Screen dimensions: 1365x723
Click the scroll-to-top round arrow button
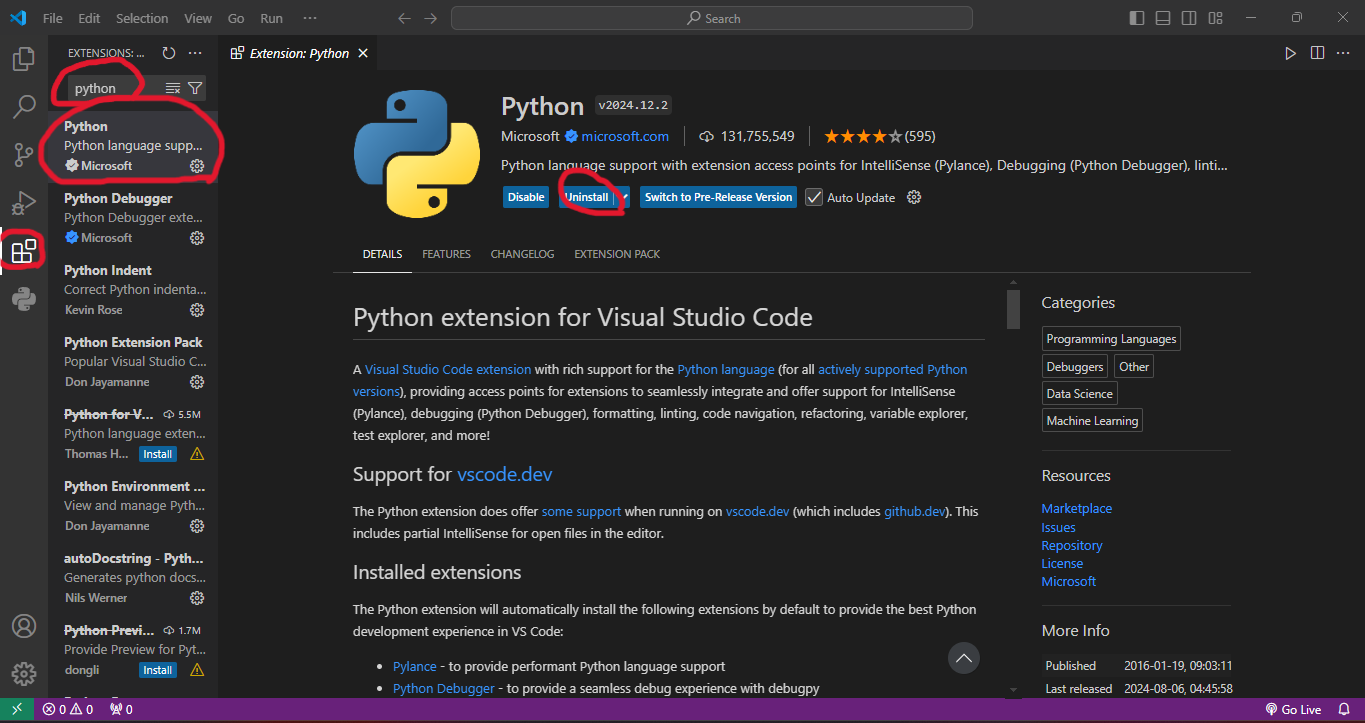(963, 658)
